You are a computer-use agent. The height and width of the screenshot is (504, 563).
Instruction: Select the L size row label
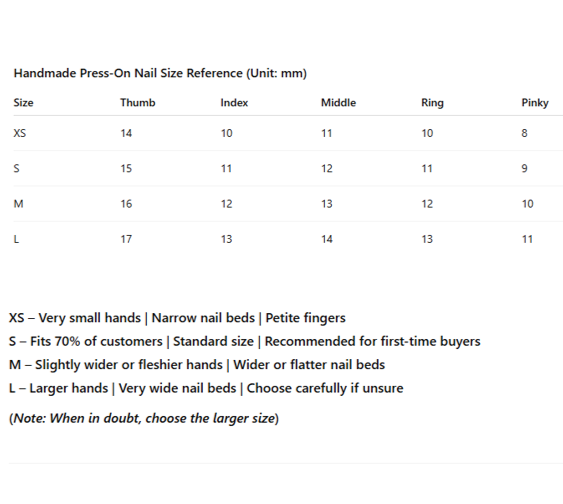point(16,239)
